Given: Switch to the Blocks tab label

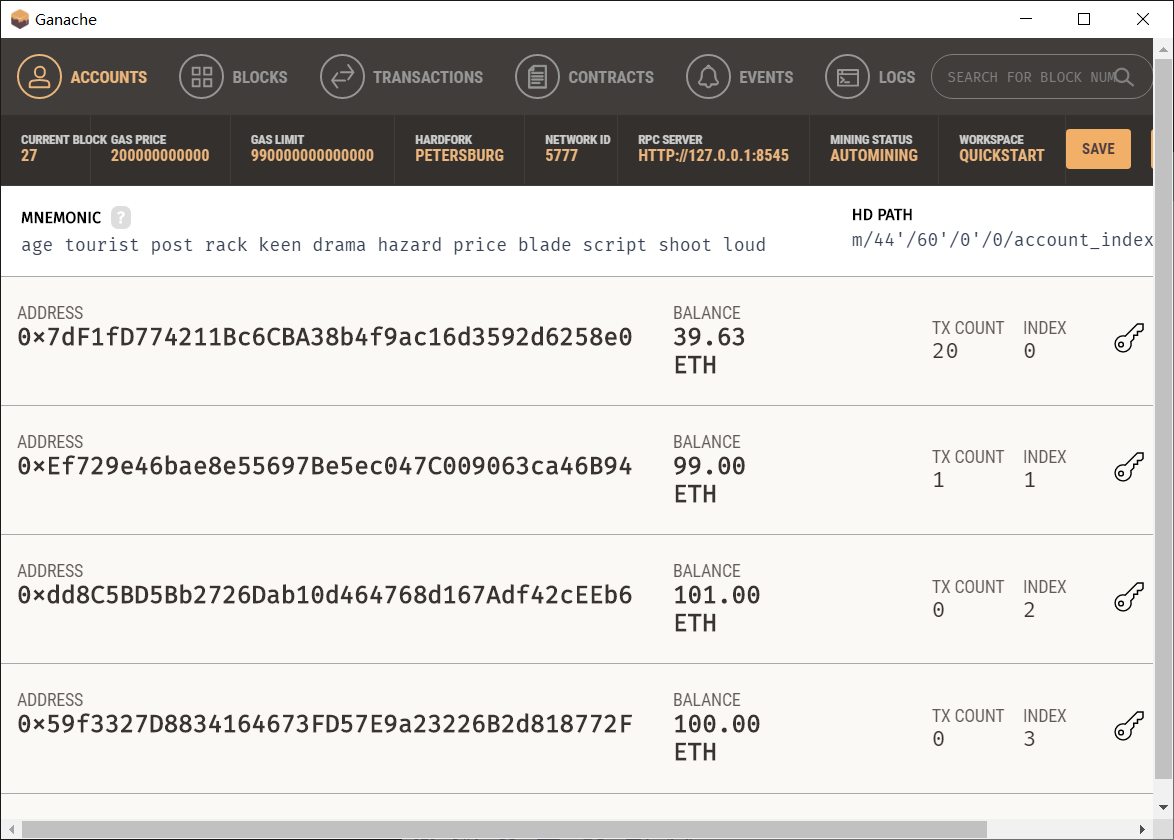Looking at the screenshot, I should coord(260,77).
